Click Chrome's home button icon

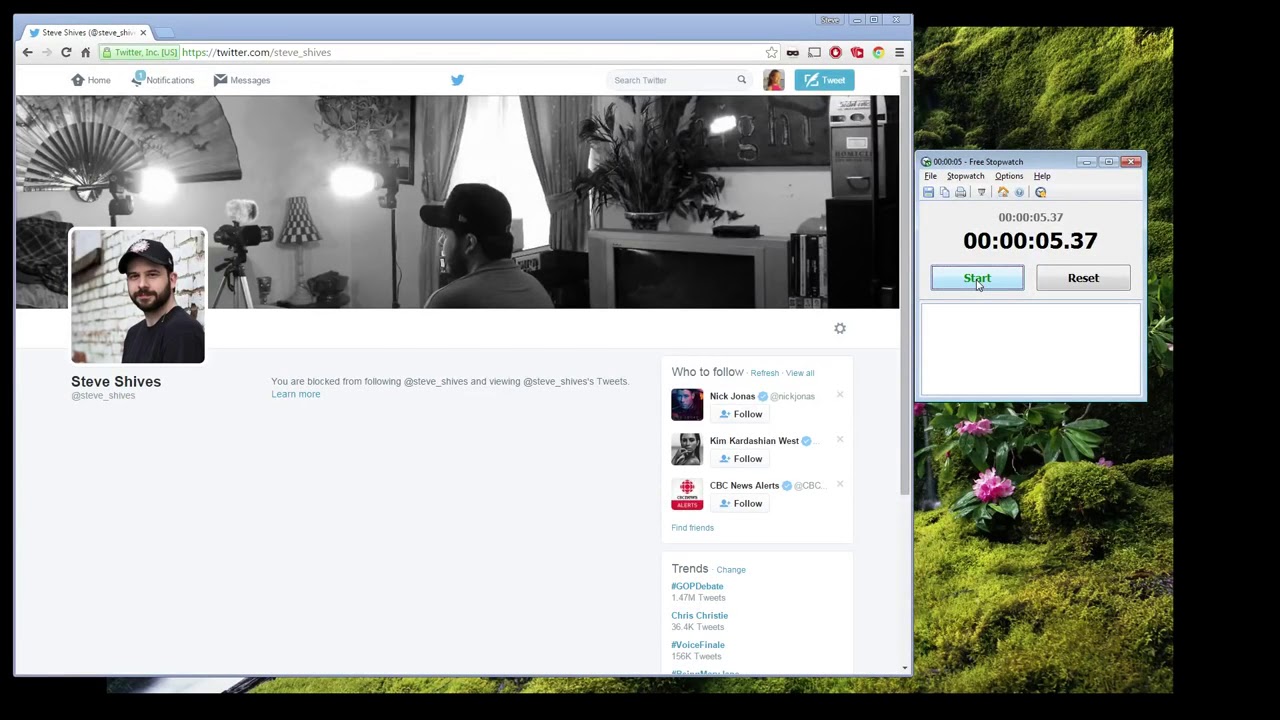[x=86, y=52]
